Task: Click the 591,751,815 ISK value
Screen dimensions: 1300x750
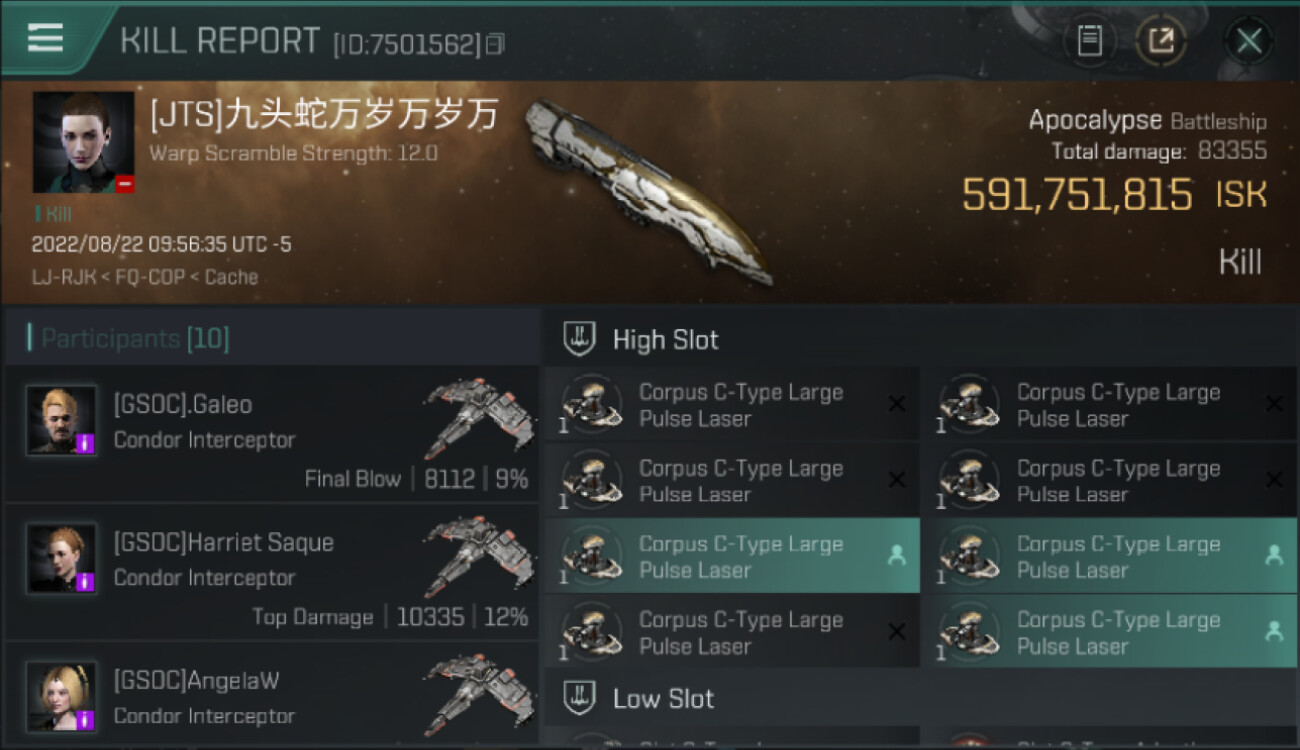Action: click(x=1114, y=195)
